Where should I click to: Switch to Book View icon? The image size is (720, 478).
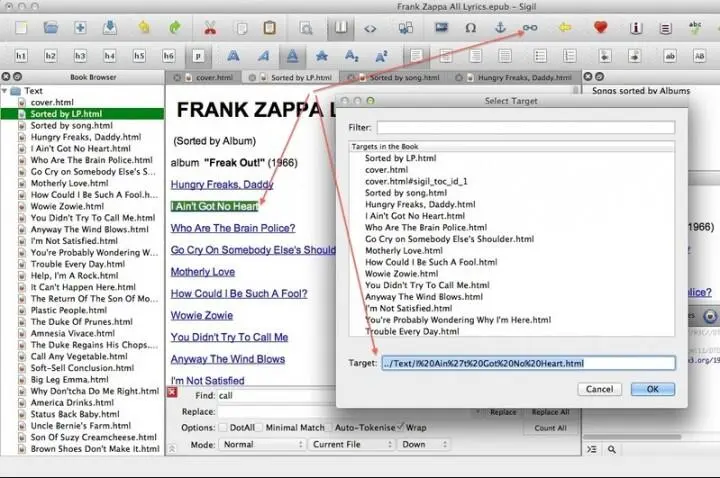point(341,28)
